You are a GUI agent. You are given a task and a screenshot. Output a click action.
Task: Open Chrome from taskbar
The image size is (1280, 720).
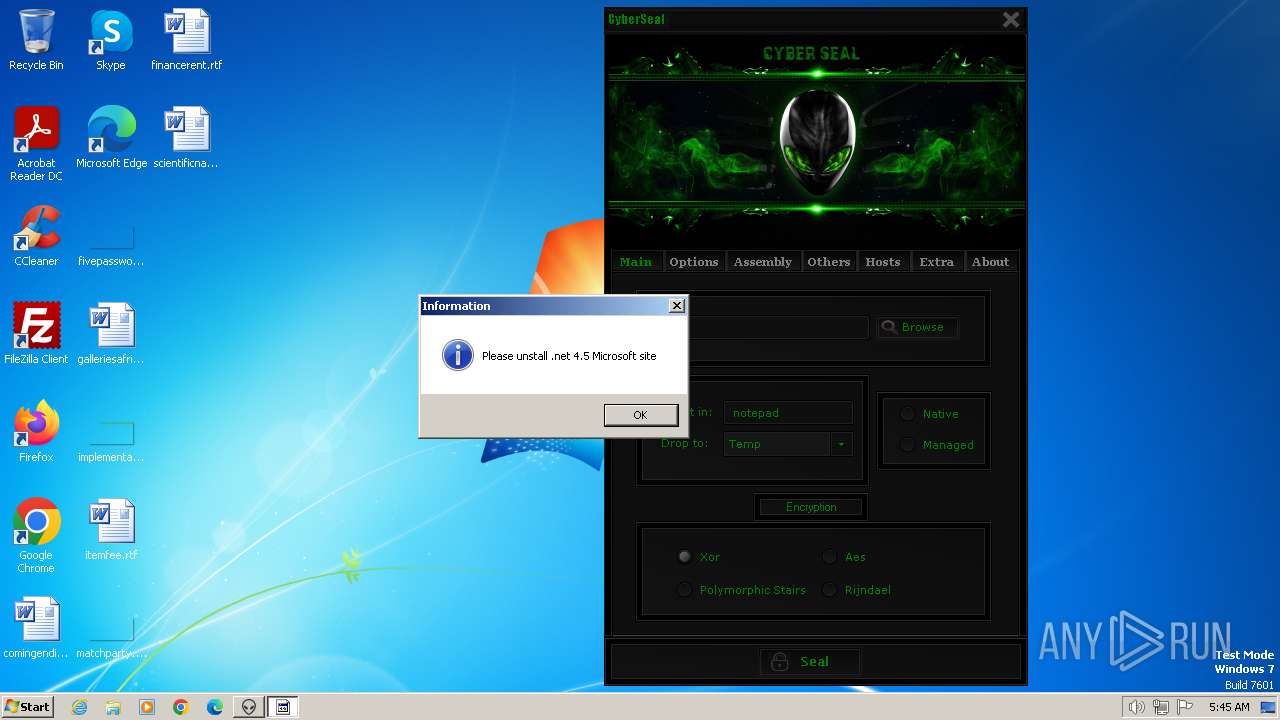point(181,707)
